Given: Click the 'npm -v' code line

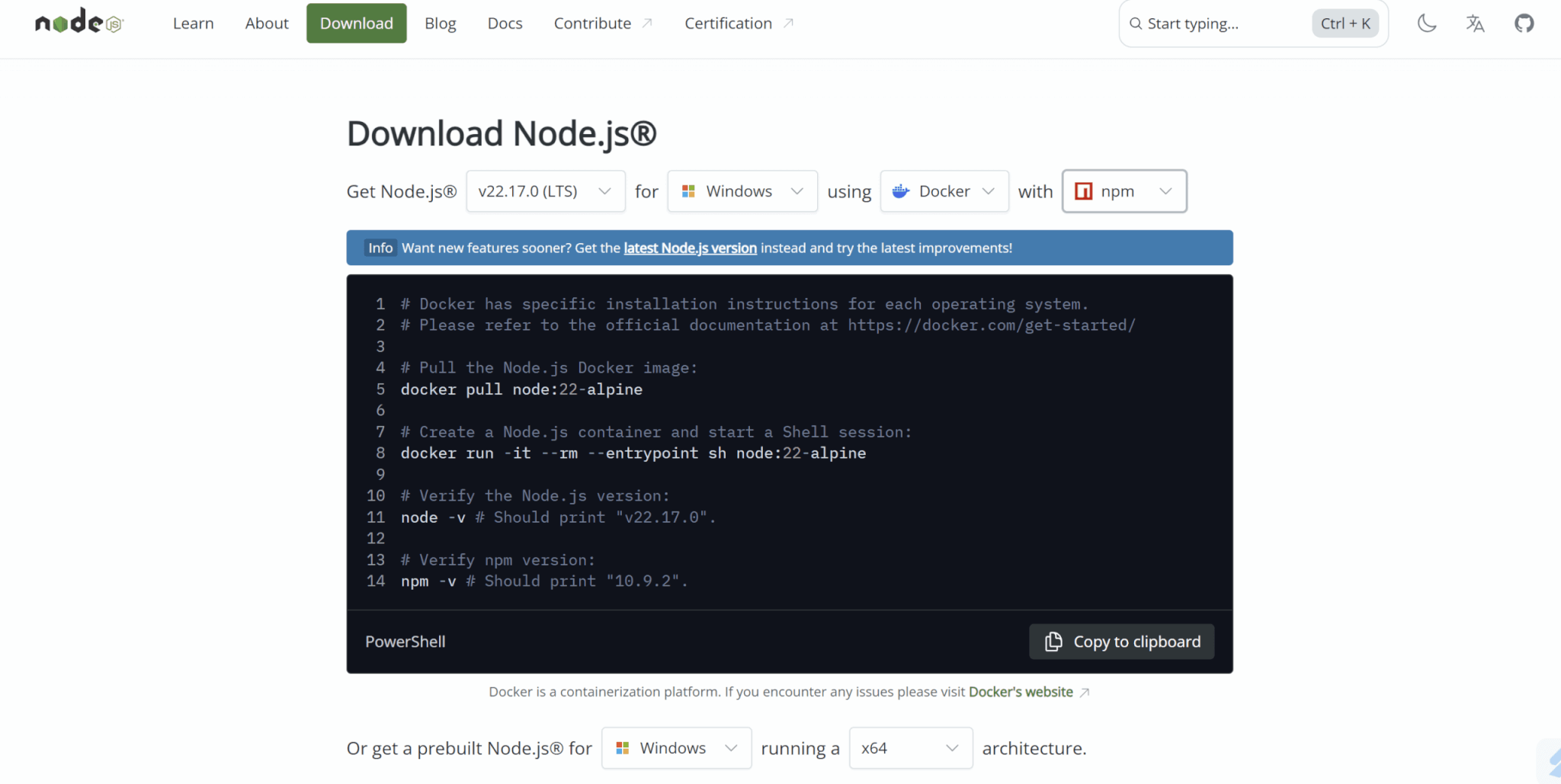Looking at the screenshot, I should (544, 581).
